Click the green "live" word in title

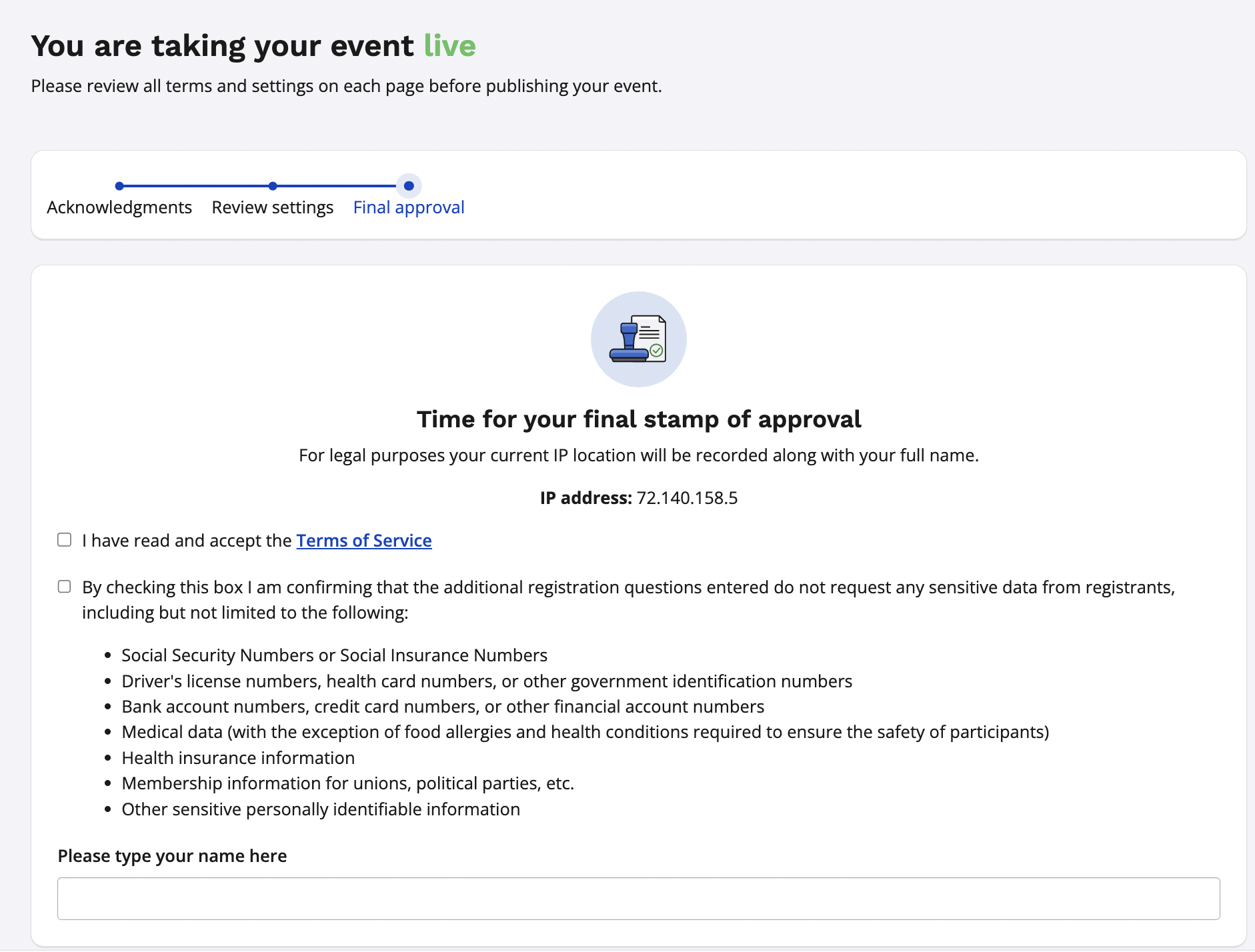click(x=449, y=46)
